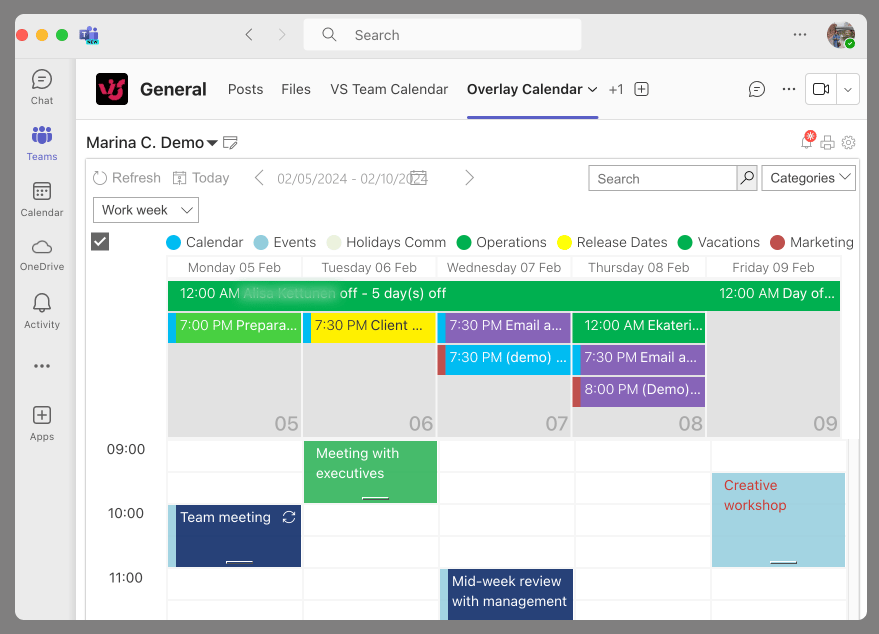Image resolution: width=879 pixels, height=634 pixels.
Task: Open the channel conversation icon
Action: (756, 89)
